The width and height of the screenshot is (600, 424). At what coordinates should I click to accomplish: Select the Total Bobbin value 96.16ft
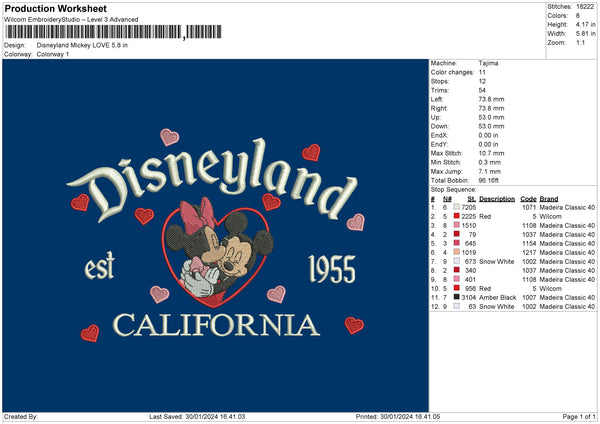coord(489,180)
